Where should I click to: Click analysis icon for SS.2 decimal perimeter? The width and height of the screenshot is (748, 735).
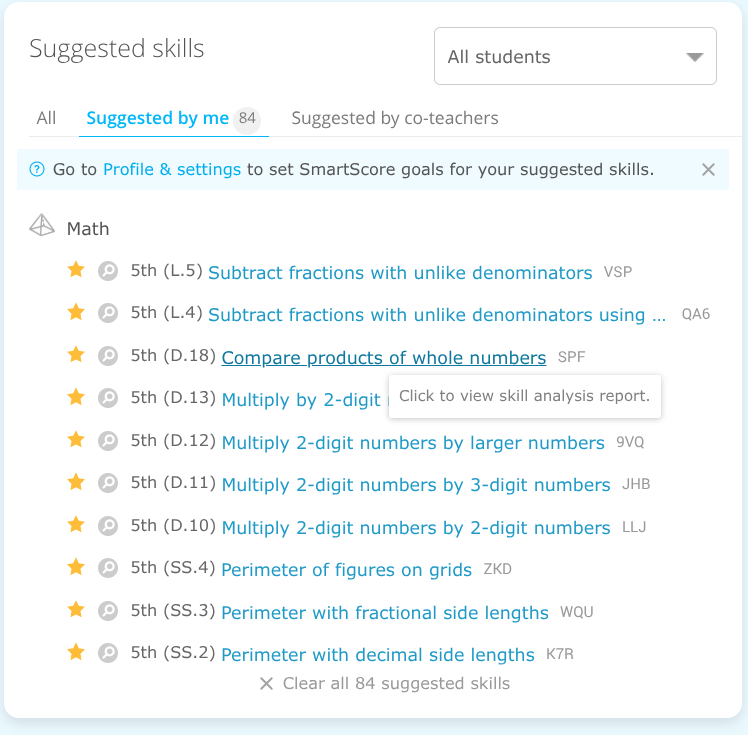tap(108, 653)
